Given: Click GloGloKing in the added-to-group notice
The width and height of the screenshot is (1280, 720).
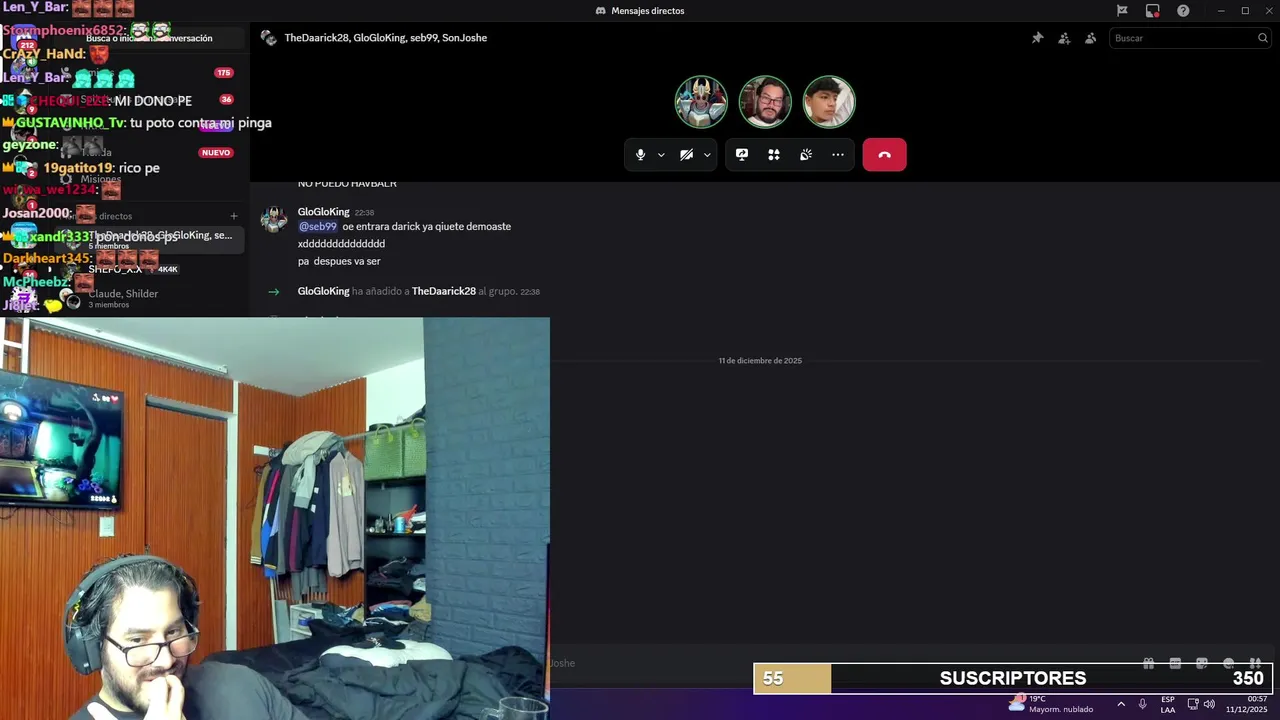Looking at the screenshot, I should pyautogui.click(x=323, y=291).
